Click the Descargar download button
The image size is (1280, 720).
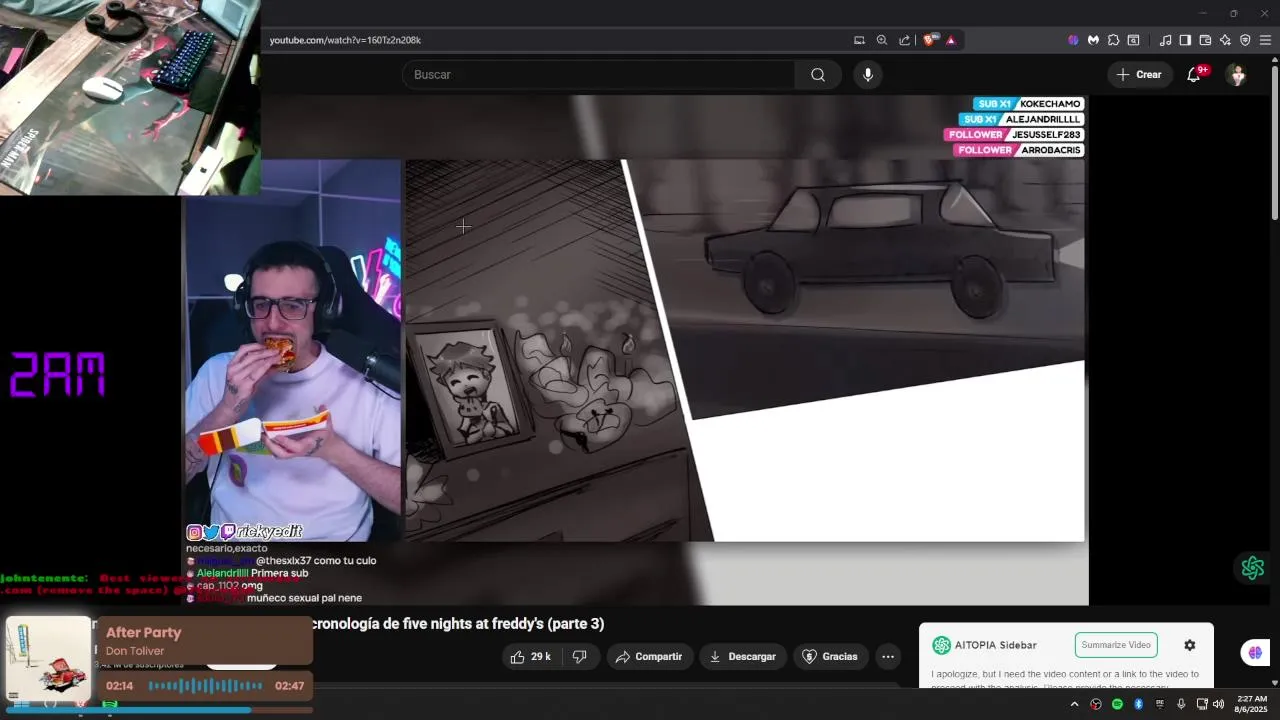742,657
